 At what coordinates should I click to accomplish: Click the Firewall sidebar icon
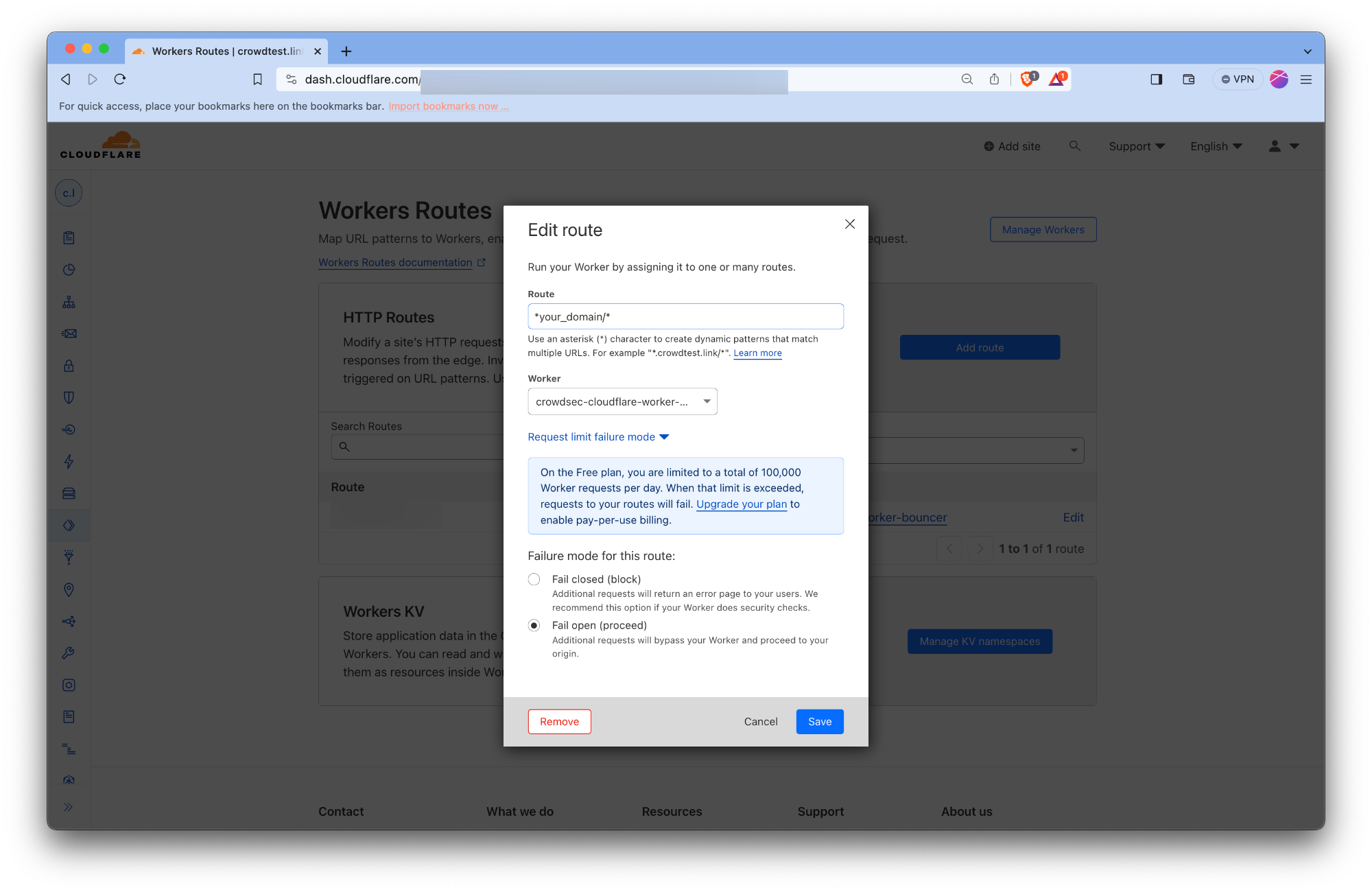68,397
